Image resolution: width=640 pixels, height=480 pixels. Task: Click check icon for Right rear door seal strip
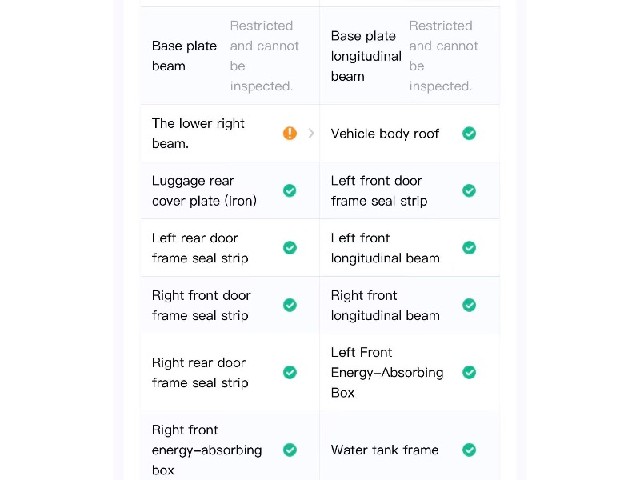290,372
